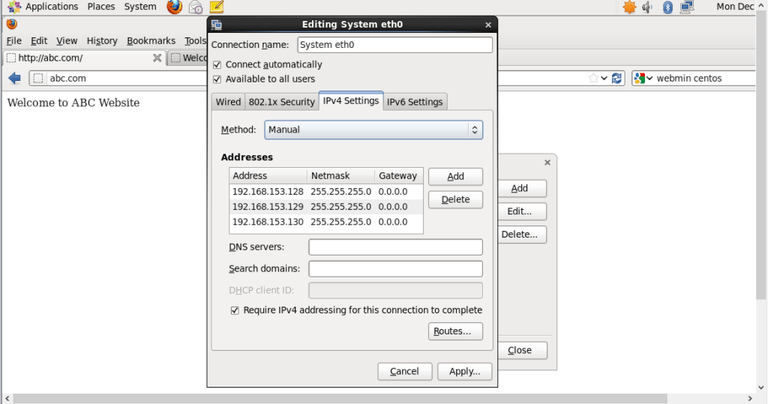
Task: Click the orange update notification tray icon
Action: click(x=629, y=7)
